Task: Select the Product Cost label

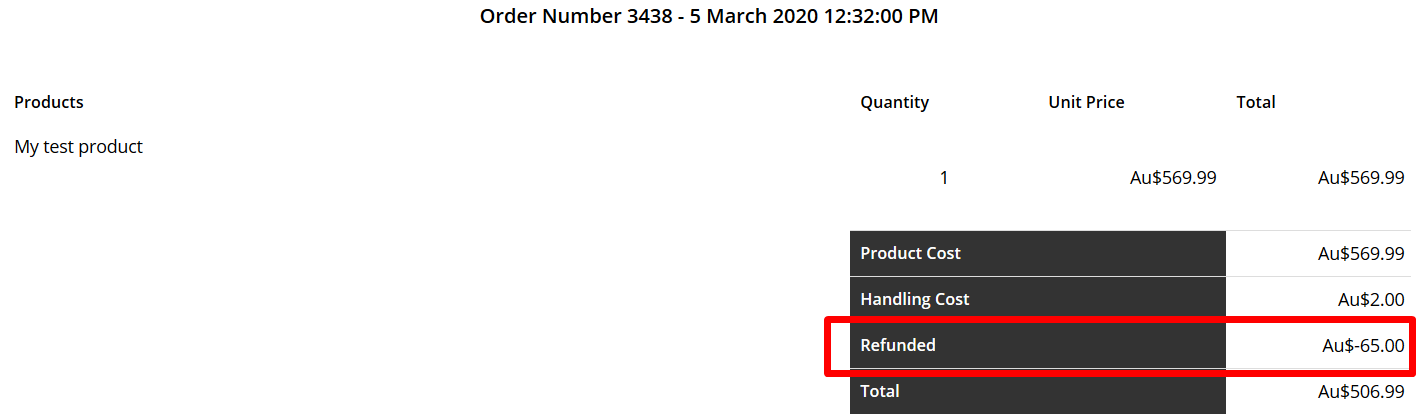Action: (x=910, y=254)
